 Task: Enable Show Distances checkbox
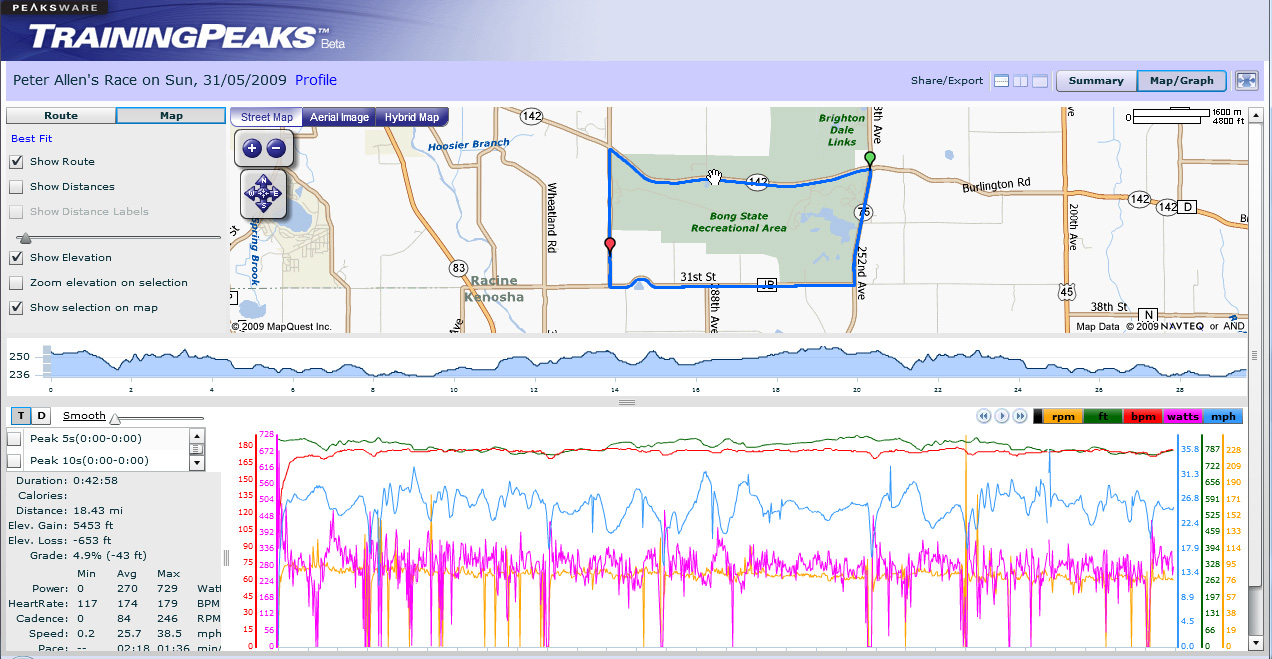click(16, 186)
